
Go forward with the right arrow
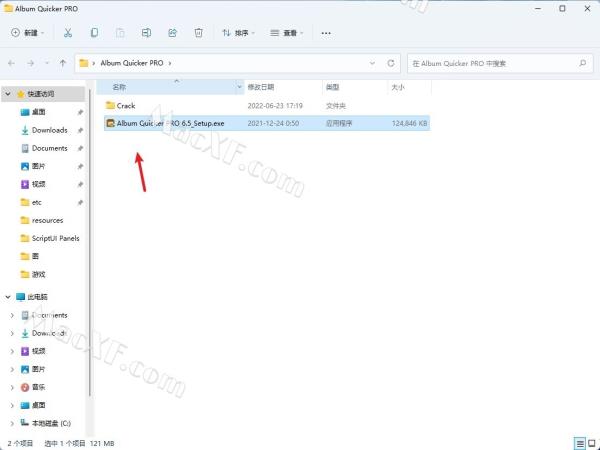pyautogui.click(x=31, y=63)
